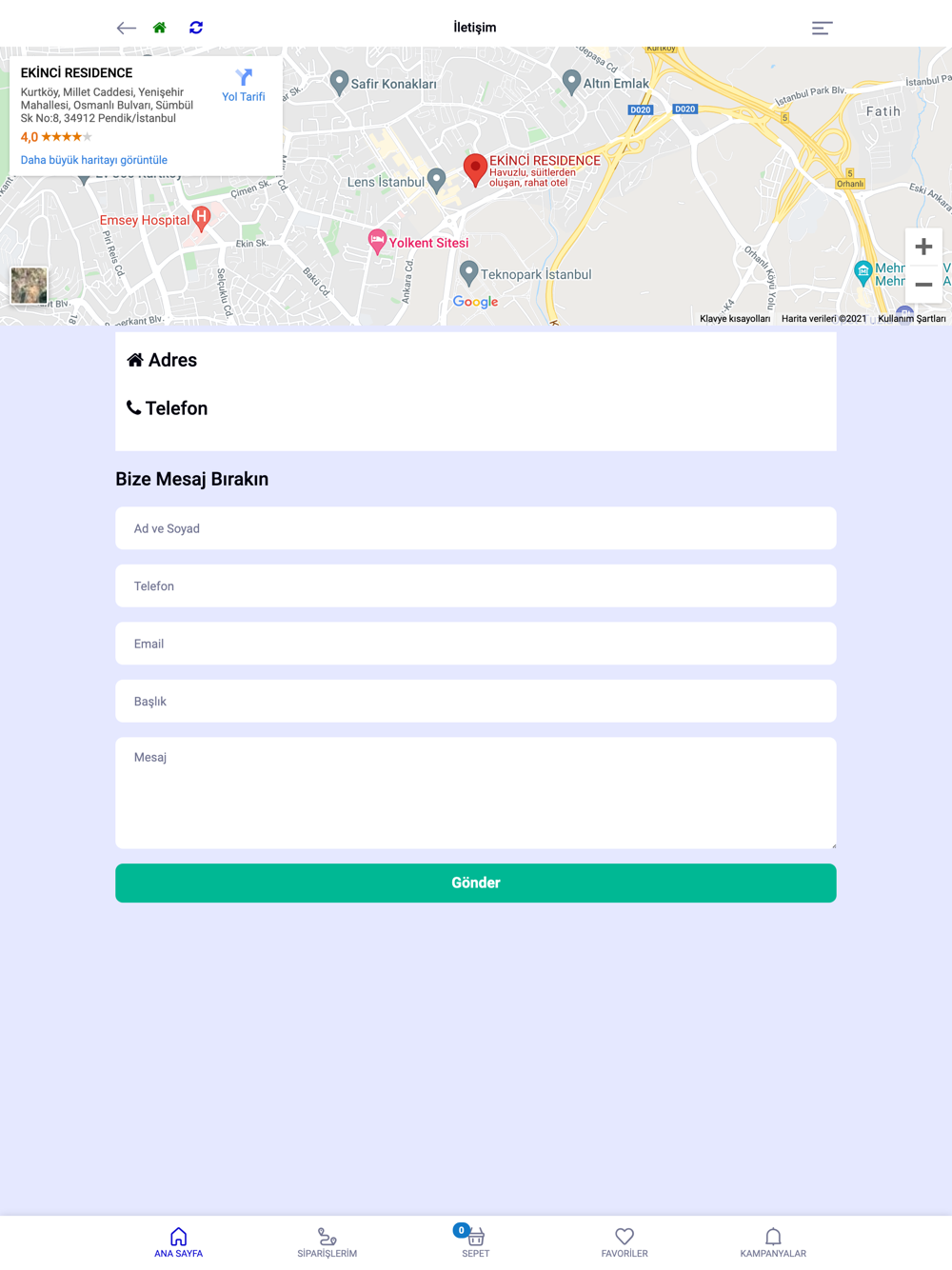Click the Emsey Hospital marker

click(201, 219)
